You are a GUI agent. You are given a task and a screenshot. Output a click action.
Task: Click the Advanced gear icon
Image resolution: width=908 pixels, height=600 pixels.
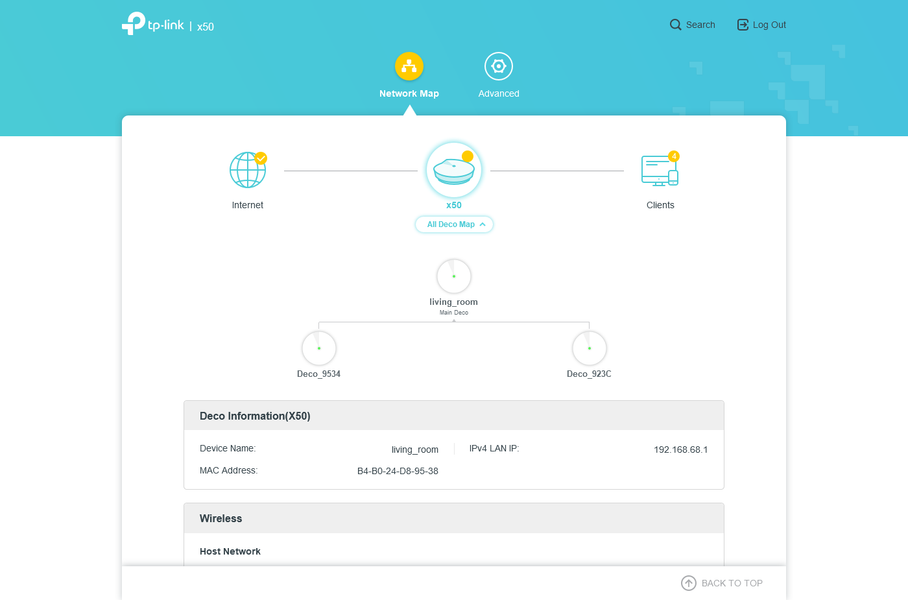pos(499,66)
